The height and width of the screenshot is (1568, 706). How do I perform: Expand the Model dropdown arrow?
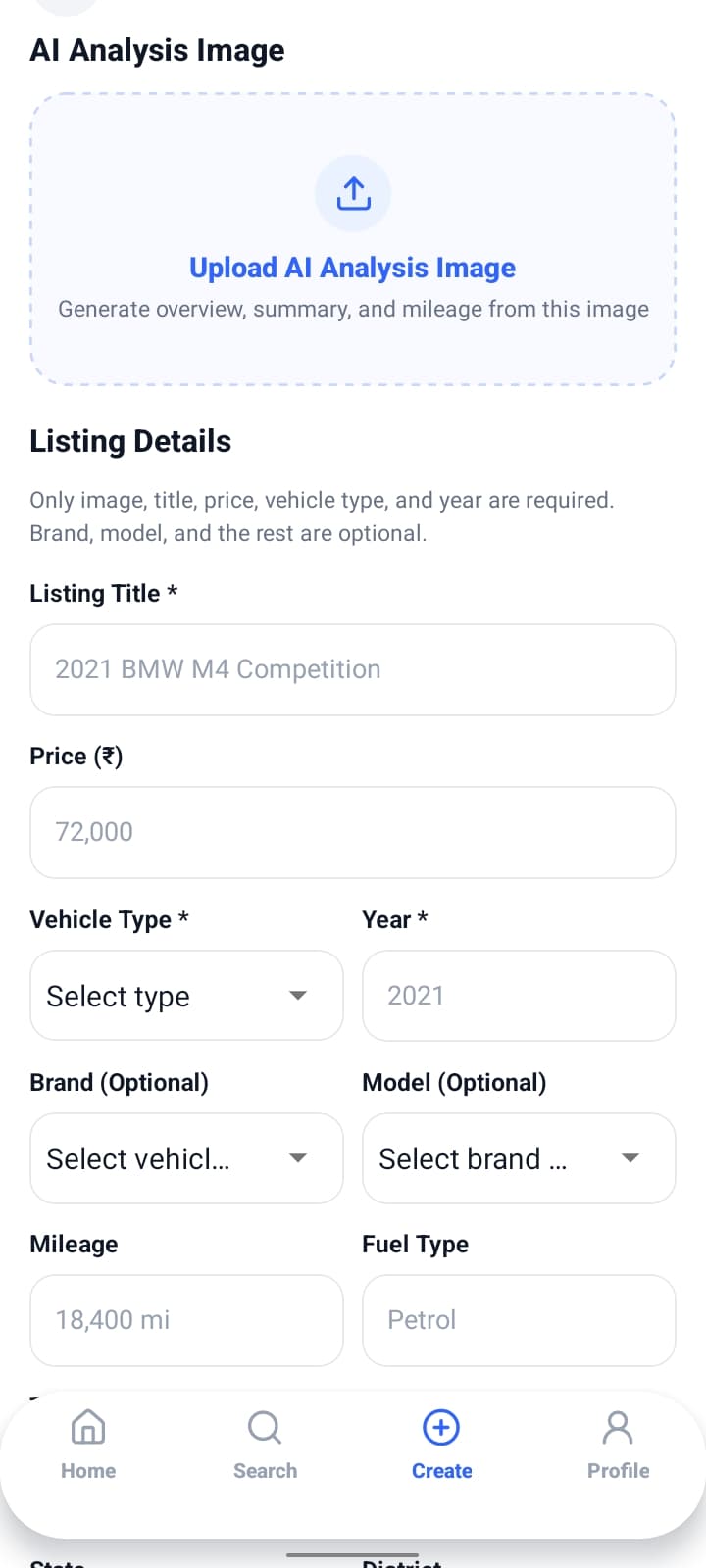pyautogui.click(x=630, y=1158)
